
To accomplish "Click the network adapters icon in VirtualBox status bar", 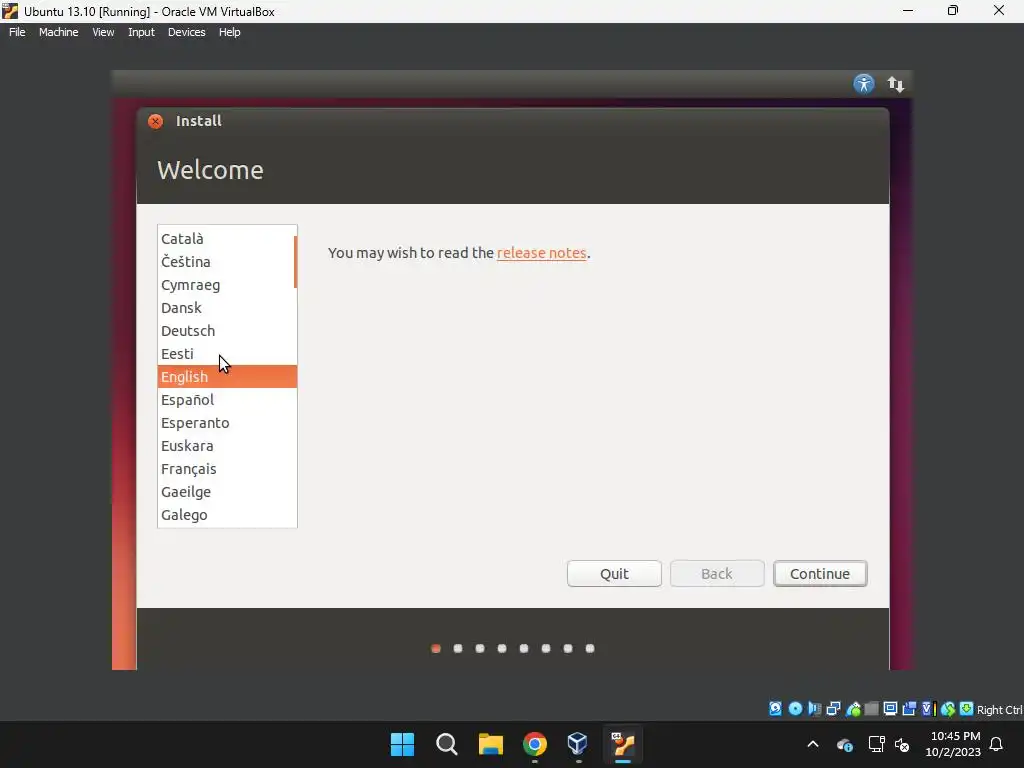I will [x=833, y=709].
